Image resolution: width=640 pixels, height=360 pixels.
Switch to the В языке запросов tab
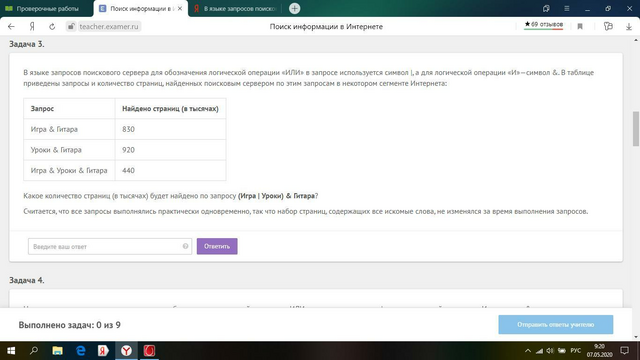(236, 9)
